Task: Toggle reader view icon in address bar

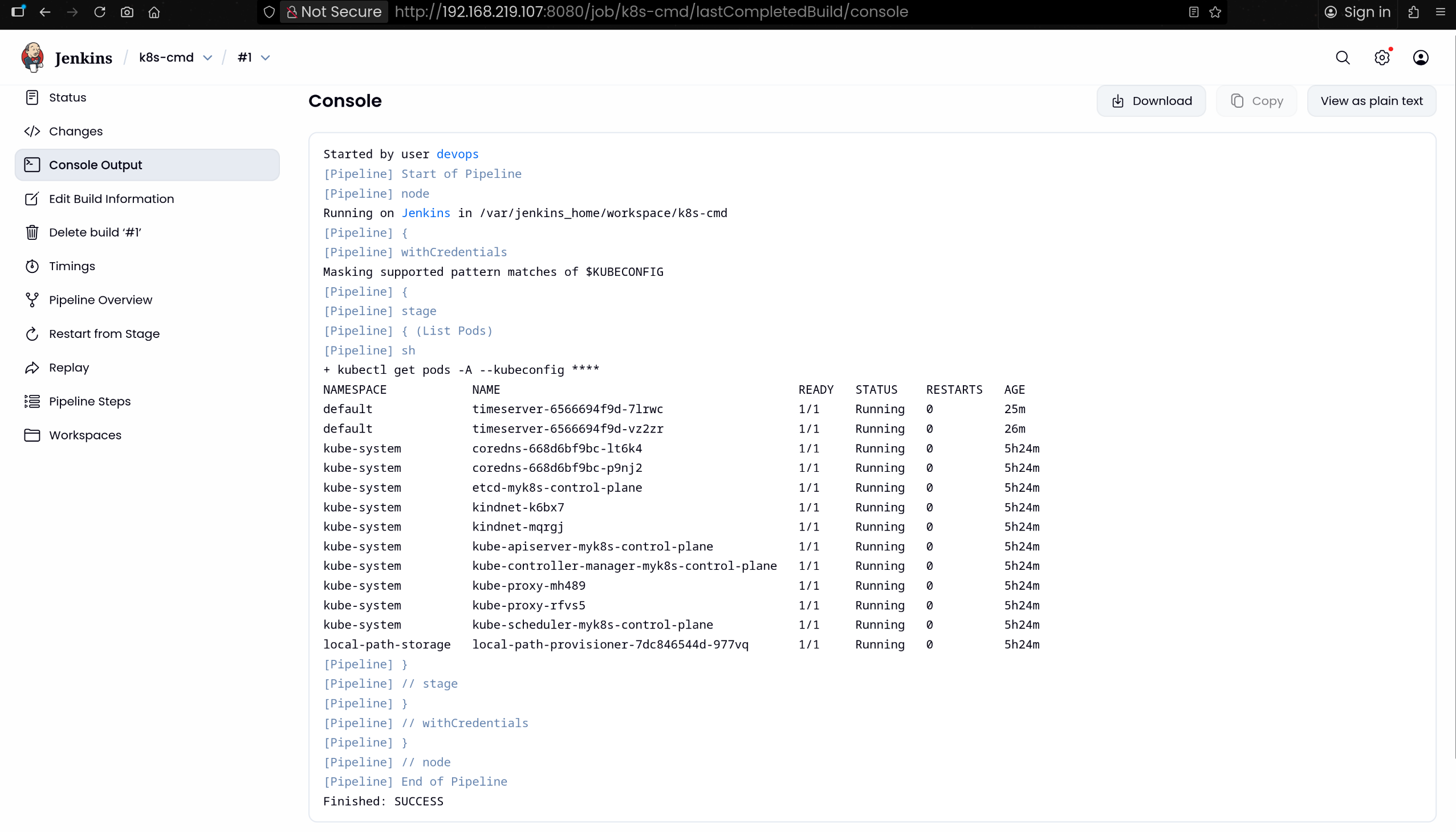Action: coord(1193,12)
